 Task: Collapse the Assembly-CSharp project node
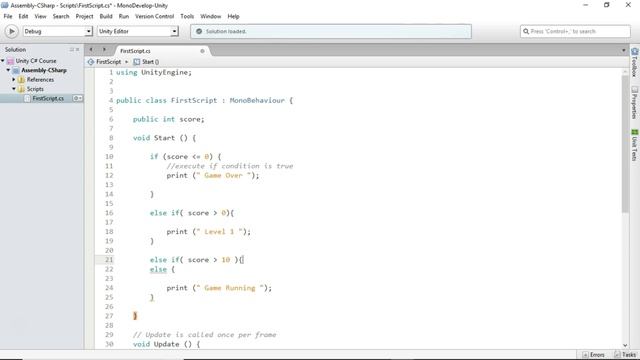point(8,70)
